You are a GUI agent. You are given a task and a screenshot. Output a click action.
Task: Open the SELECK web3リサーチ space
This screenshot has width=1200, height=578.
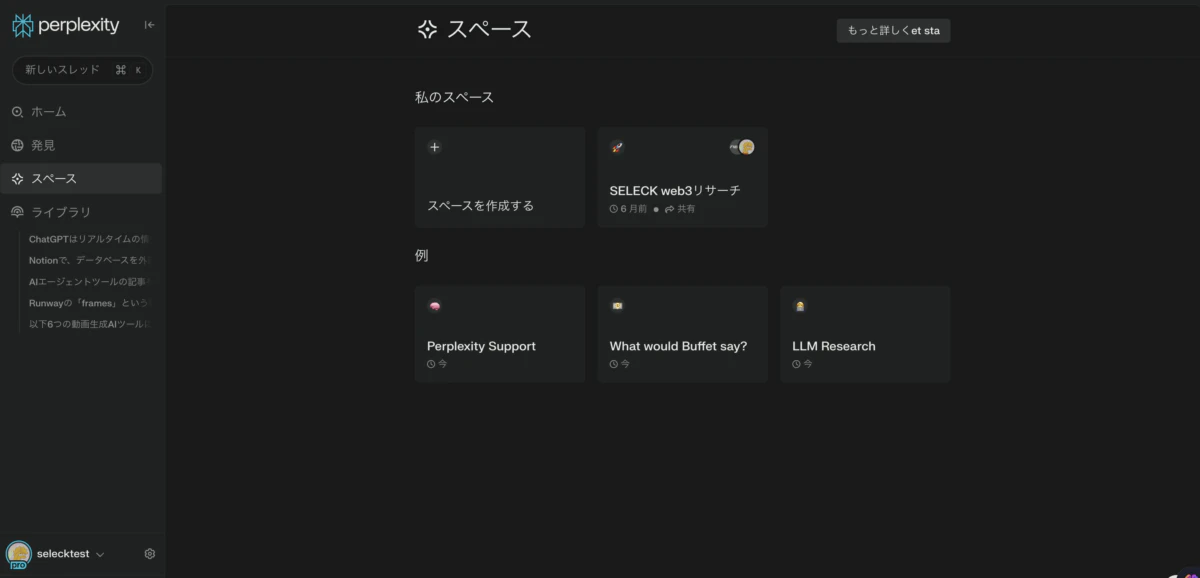click(x=682, y=177)
